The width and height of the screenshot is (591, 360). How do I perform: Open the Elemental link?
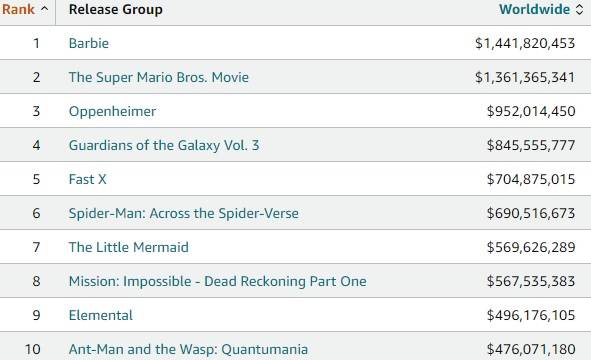pos(101,316)
